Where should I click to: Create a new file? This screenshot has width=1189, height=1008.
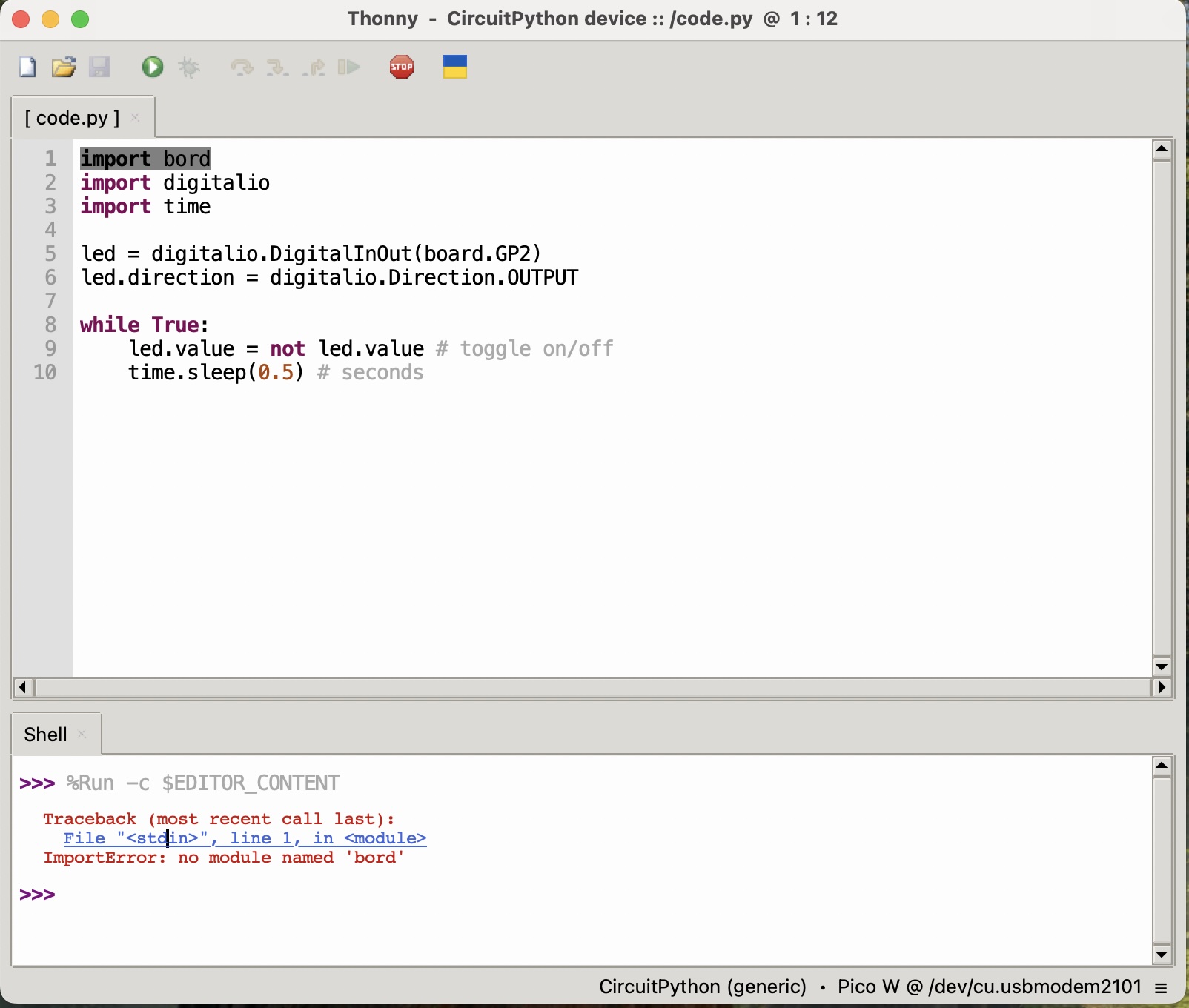[27, 67]
